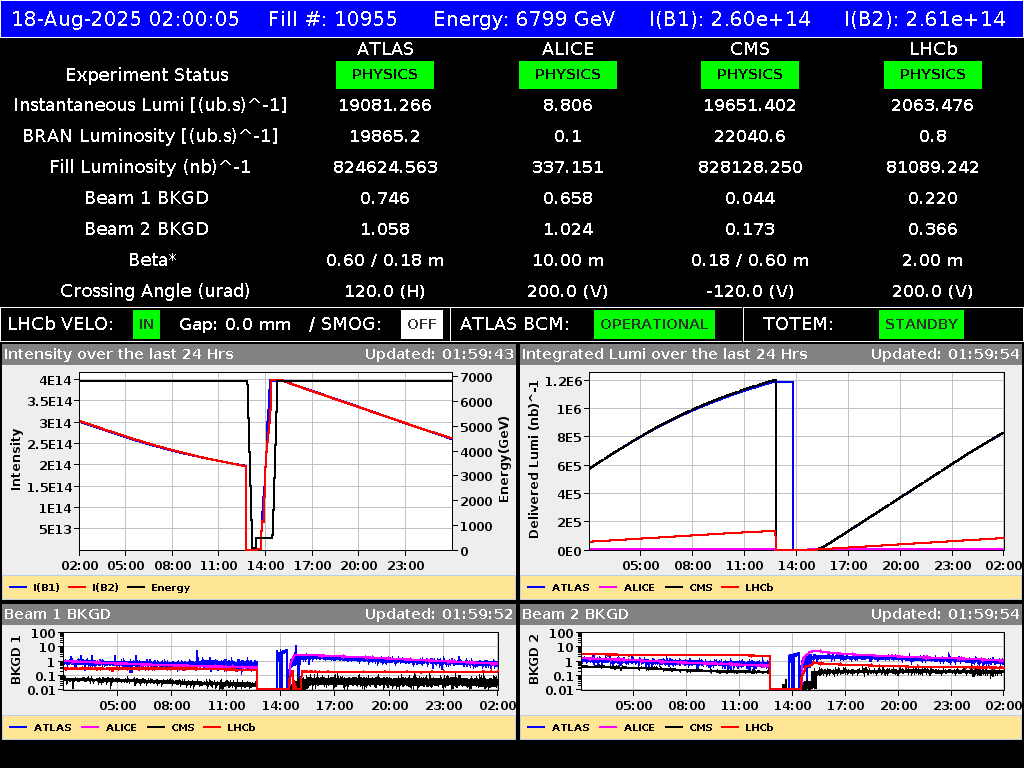Select LHCb legend entry in Beam 2 BKGD chart
Screen dimensions: 1024x768
tap(747, 727)
